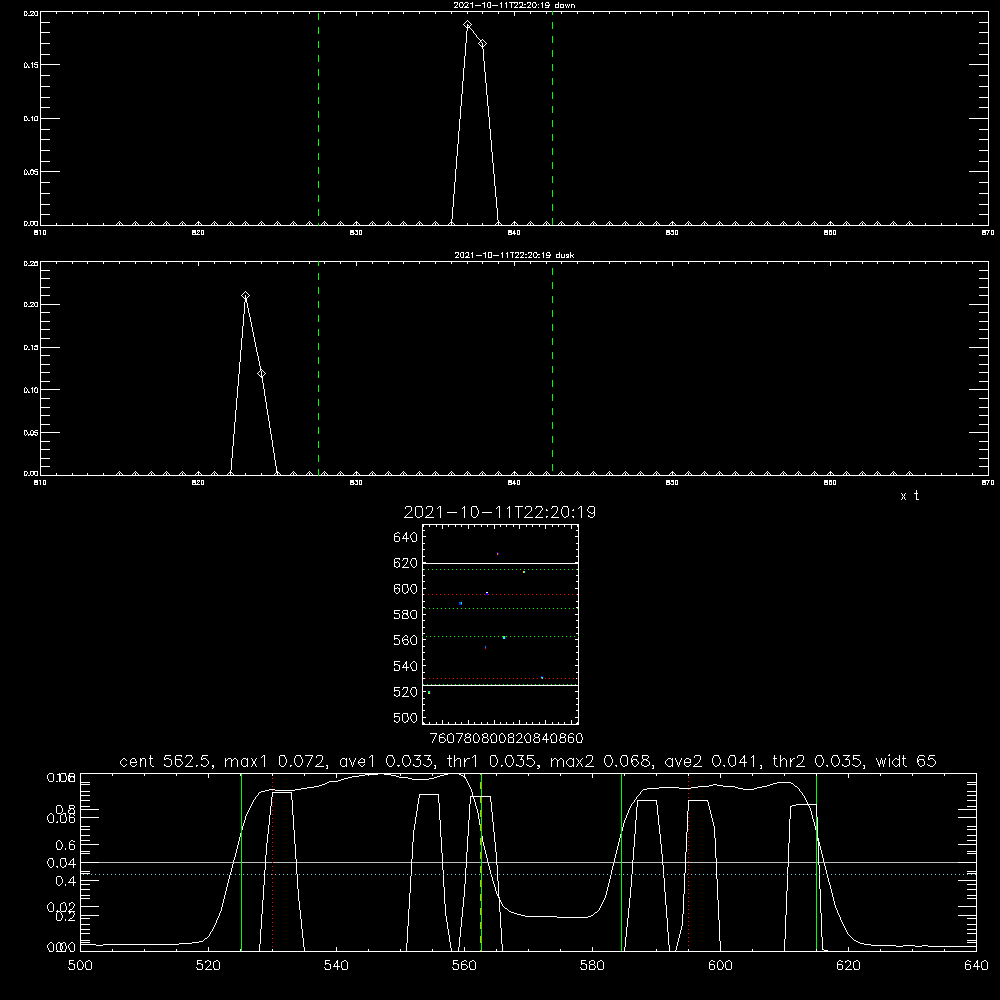Click the '0.04' y-axis label of the bottom plot

coord(61,863)
